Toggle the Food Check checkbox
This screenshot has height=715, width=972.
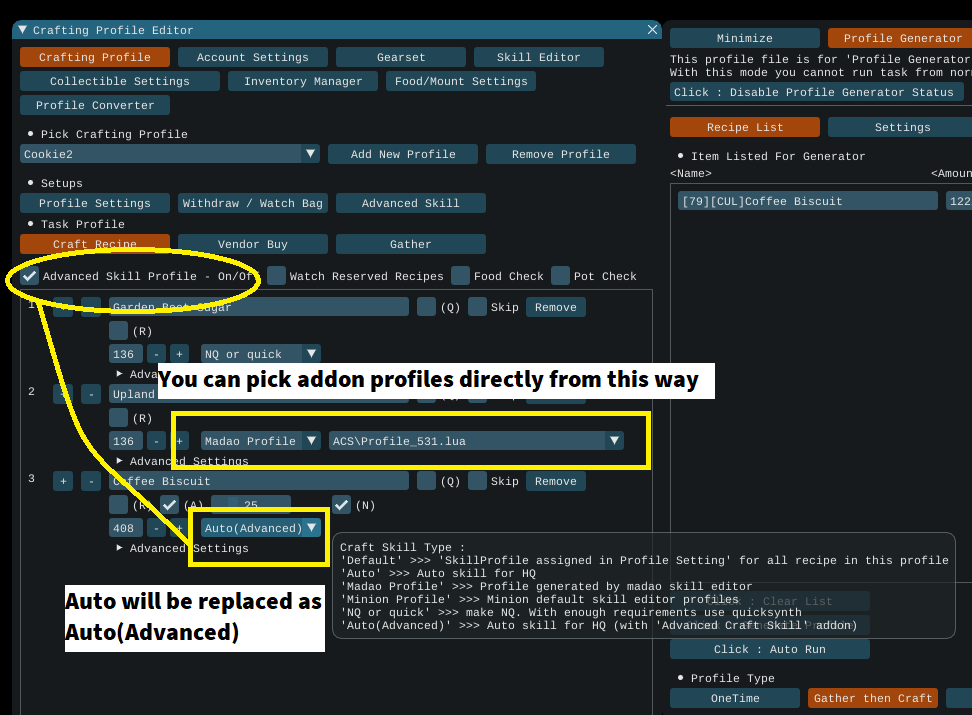click(x=460, y=276)
